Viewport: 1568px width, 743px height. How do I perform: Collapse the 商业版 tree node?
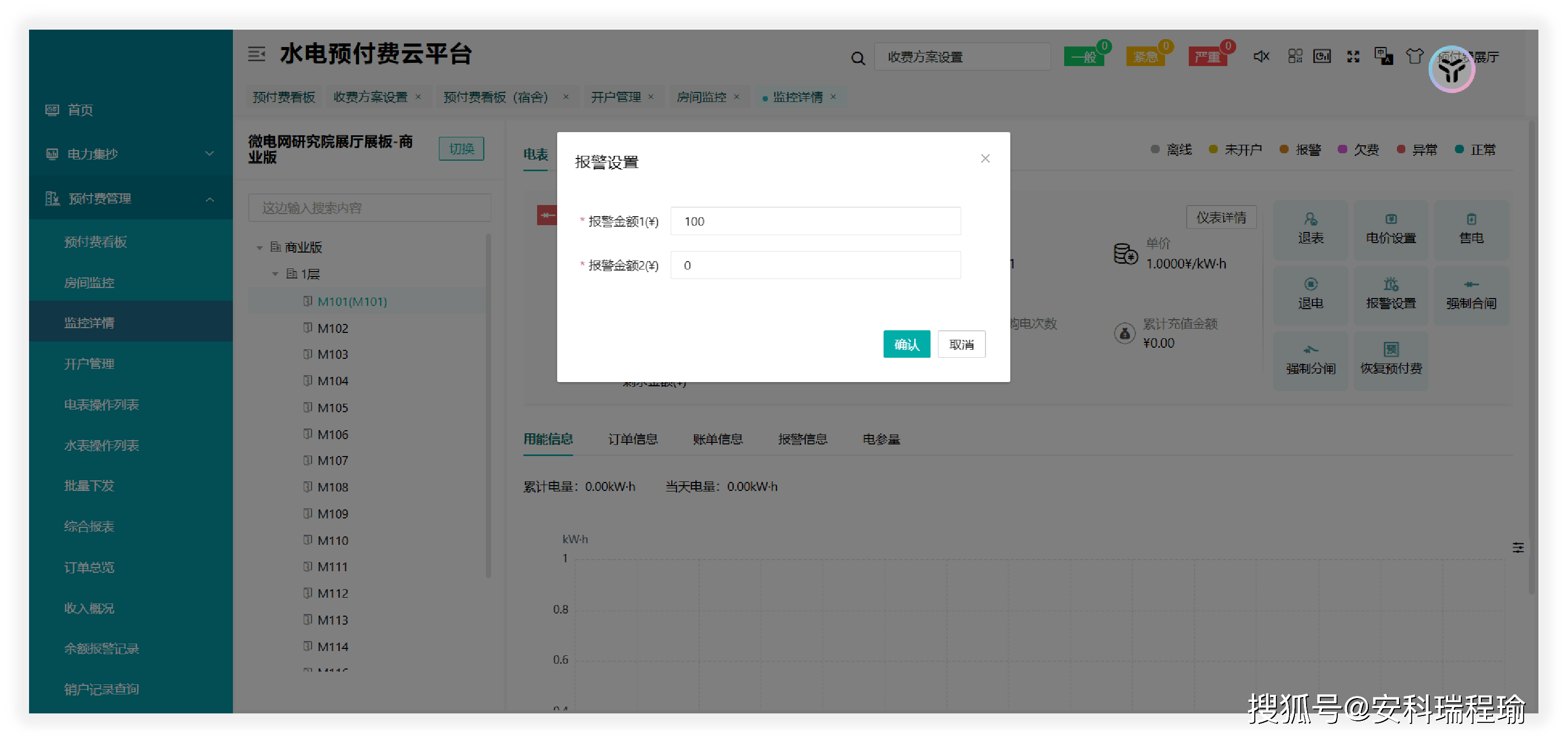(x=260, y=248)
